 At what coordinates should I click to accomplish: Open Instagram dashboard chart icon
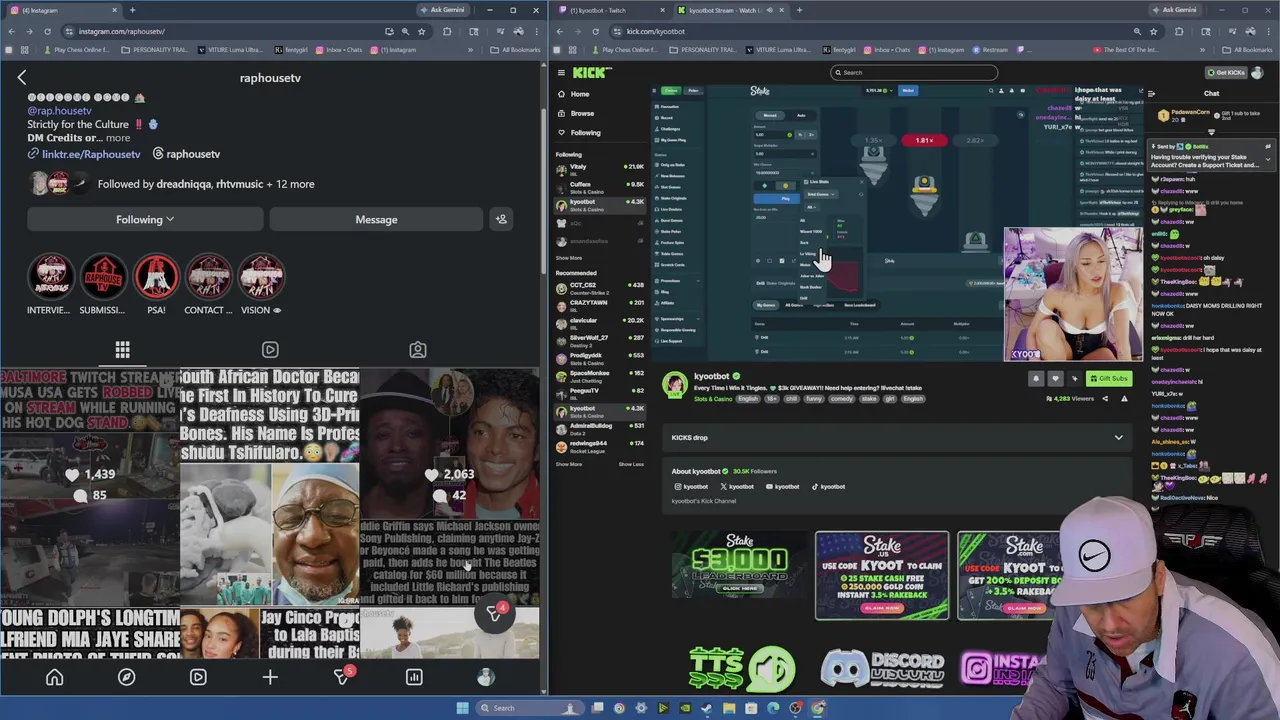(x=414, y=677)
